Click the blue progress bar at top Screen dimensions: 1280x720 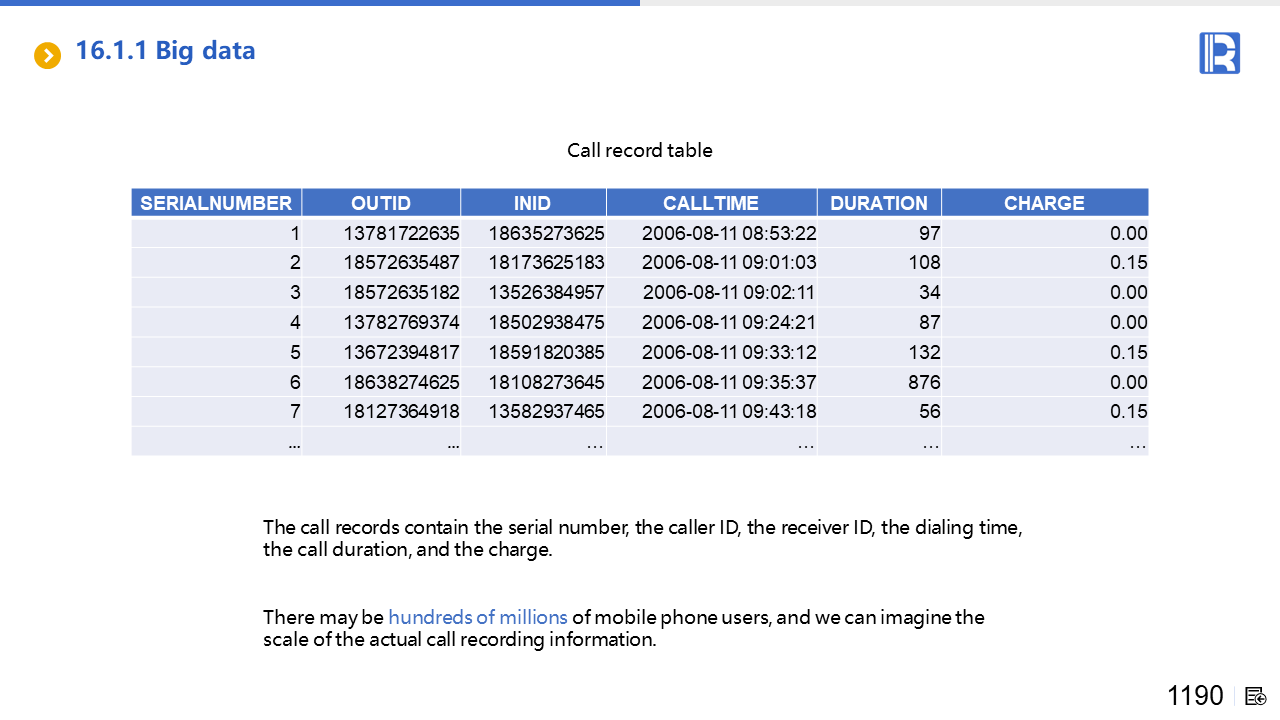pos(320,3)
